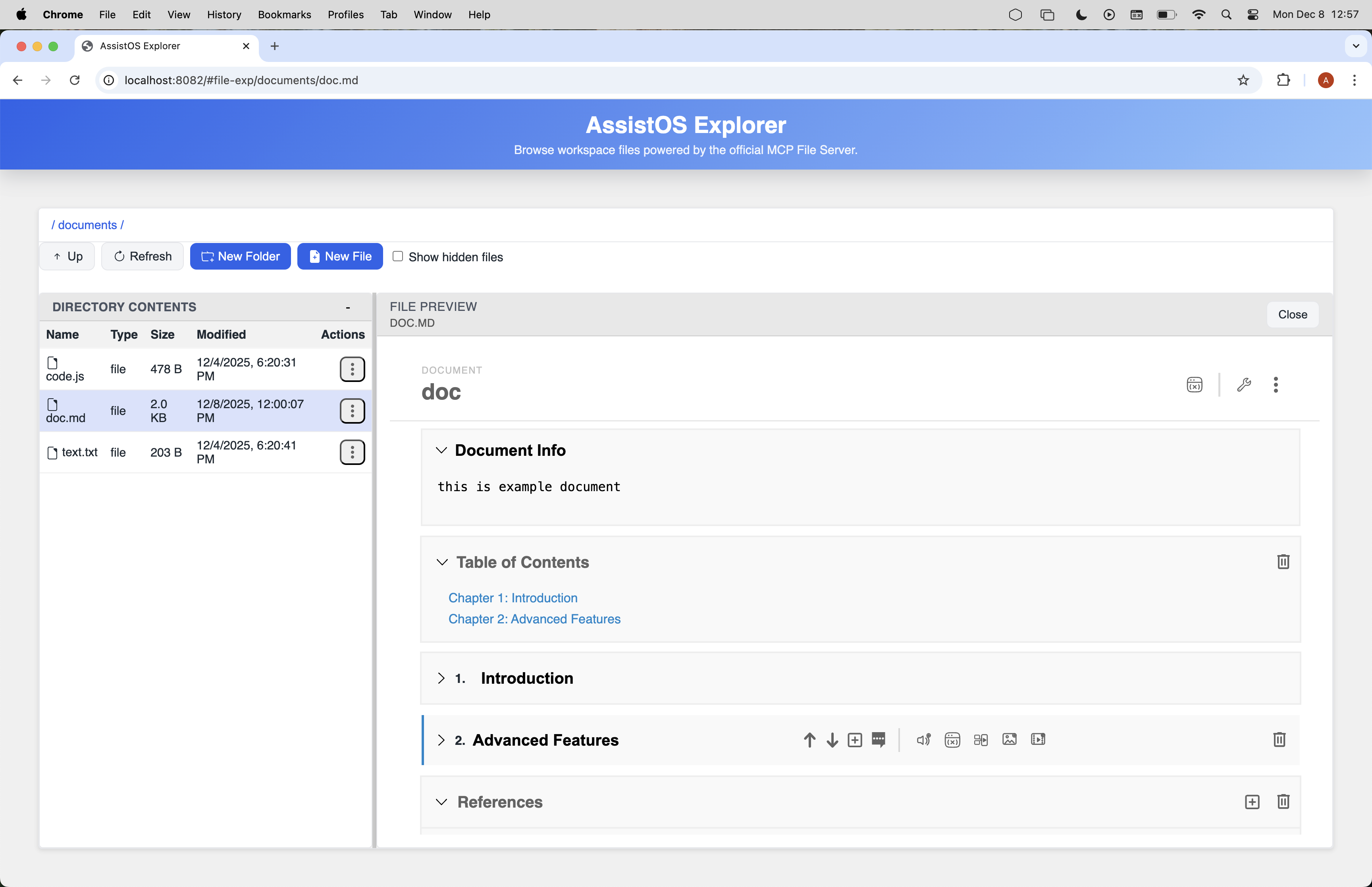This screenshot has height=887, width=1372.
Task: Open the Chrome Bookmarks menu
Action: (284, 14)
